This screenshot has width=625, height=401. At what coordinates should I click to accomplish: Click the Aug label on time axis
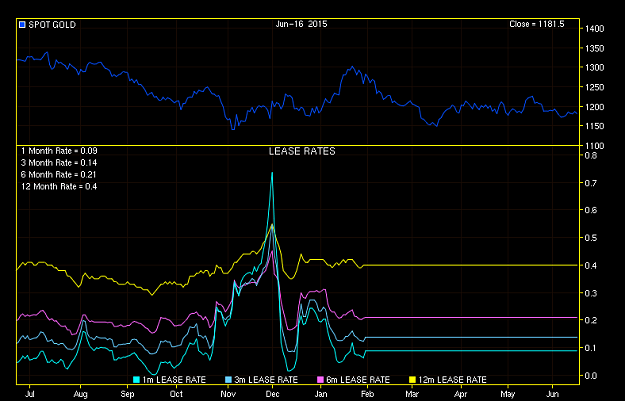(81, 394)
